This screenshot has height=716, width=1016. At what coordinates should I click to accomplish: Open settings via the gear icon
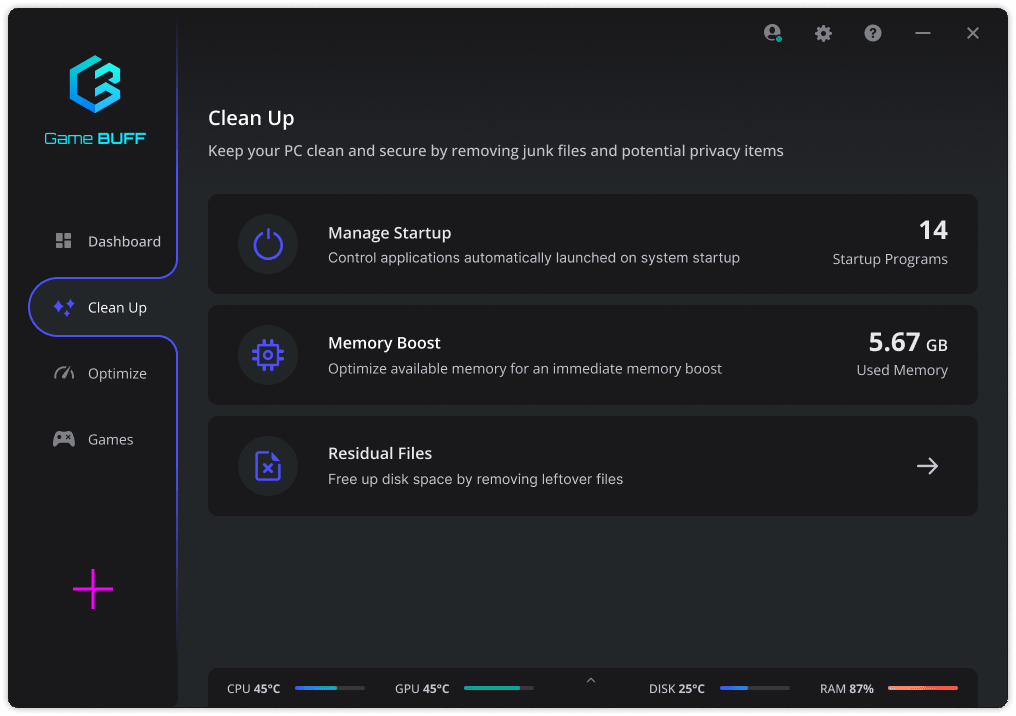(823, 33)
